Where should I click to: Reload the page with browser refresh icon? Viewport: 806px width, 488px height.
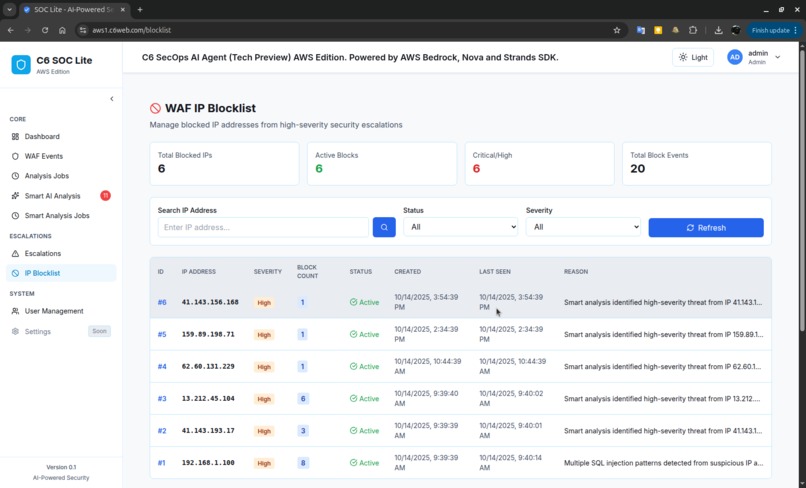(x=45, y=30)
